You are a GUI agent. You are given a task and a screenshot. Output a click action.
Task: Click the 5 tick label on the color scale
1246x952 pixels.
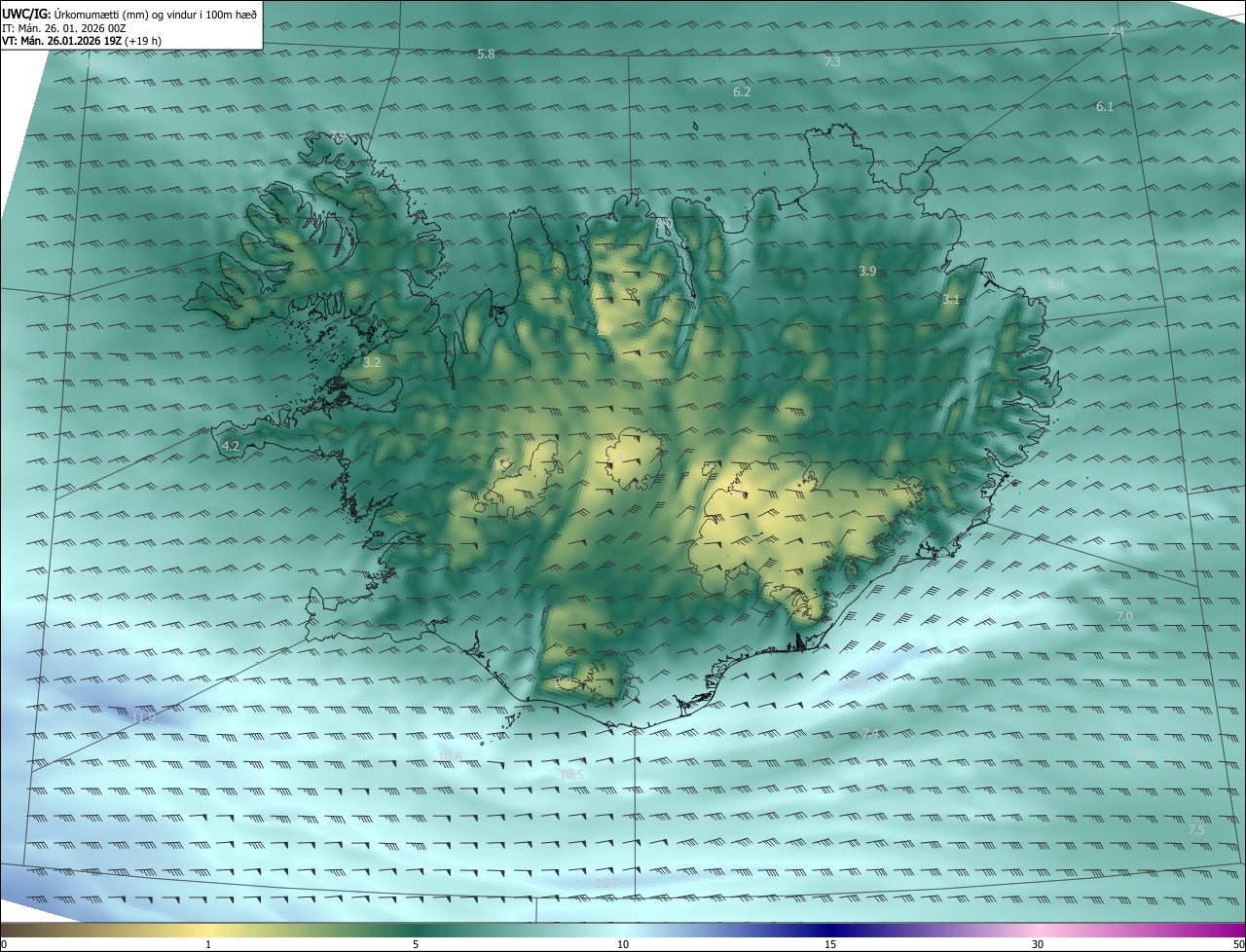pos(416,944)
